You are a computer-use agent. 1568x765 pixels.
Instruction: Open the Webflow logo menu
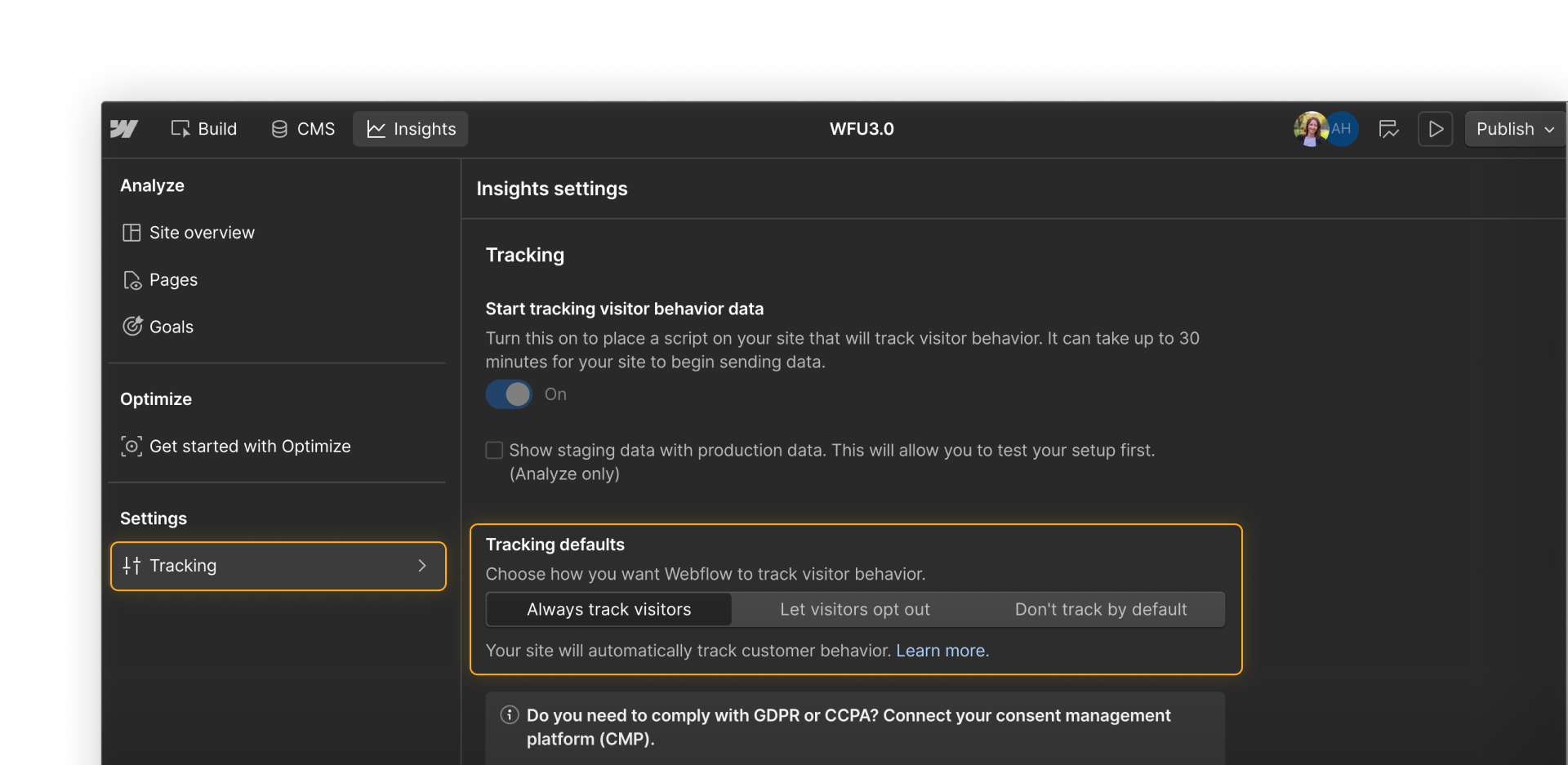point(124,129)
